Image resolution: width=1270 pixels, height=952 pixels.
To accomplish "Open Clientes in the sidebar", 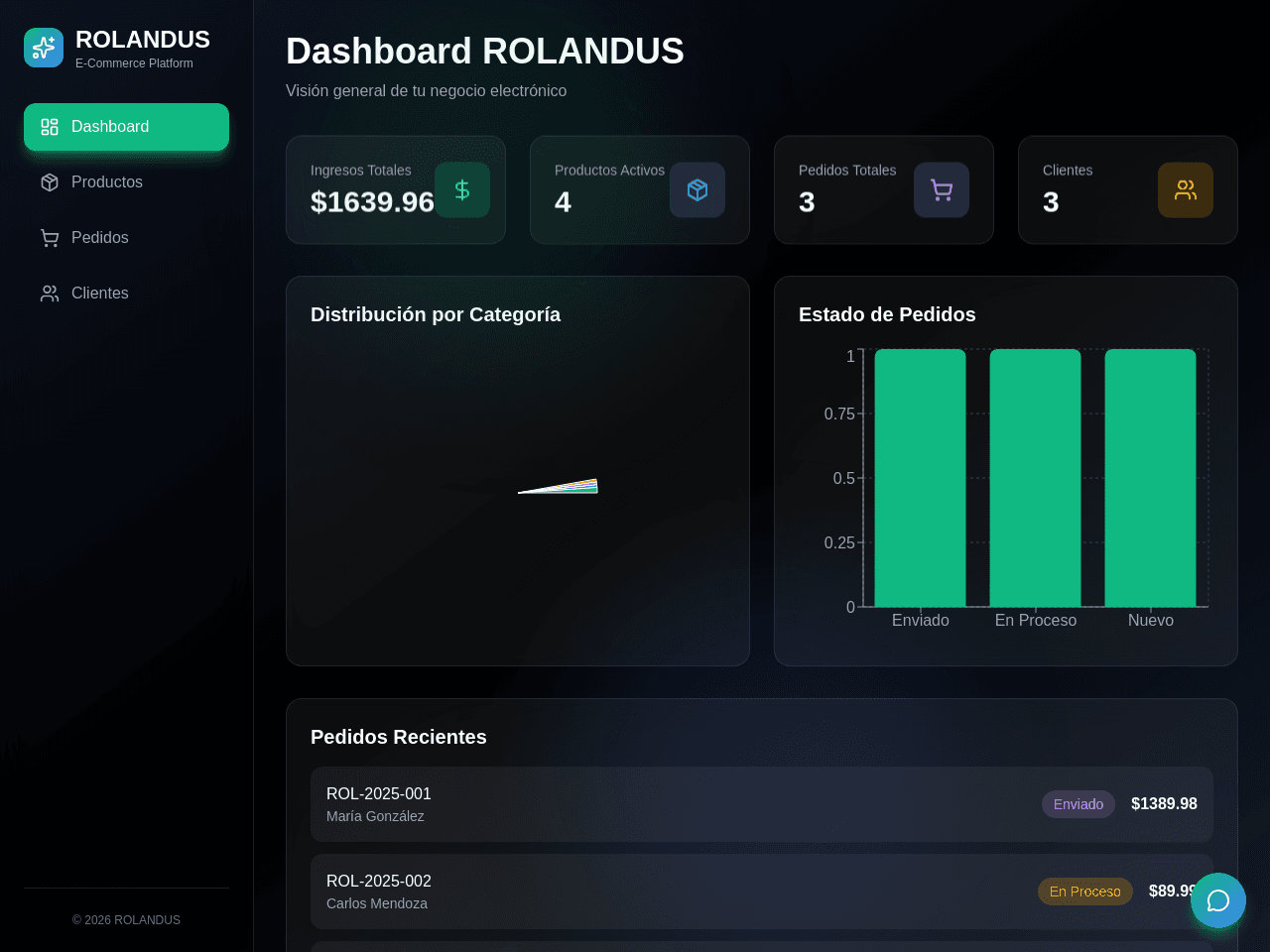I will pos(126,294).
